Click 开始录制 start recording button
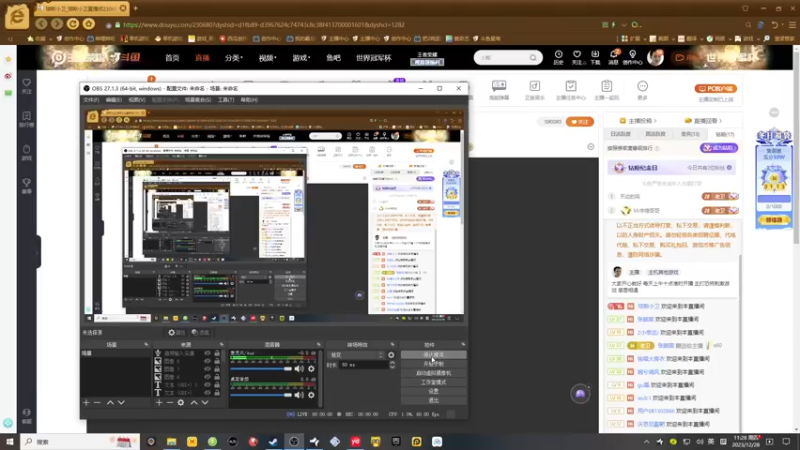Screen dimensions: 800x450 [434, 364]
